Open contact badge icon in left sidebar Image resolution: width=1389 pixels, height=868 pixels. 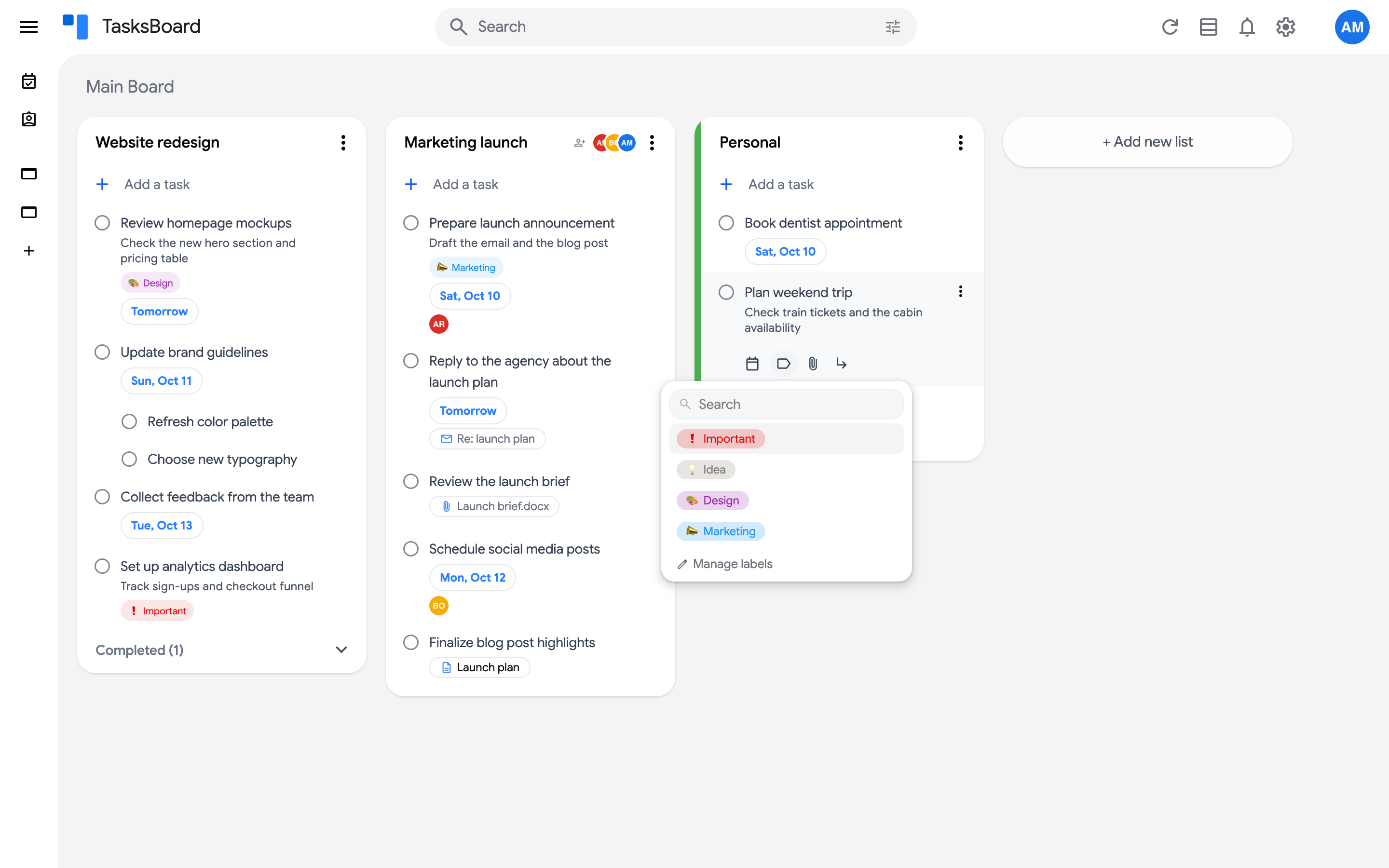(29, 120)
